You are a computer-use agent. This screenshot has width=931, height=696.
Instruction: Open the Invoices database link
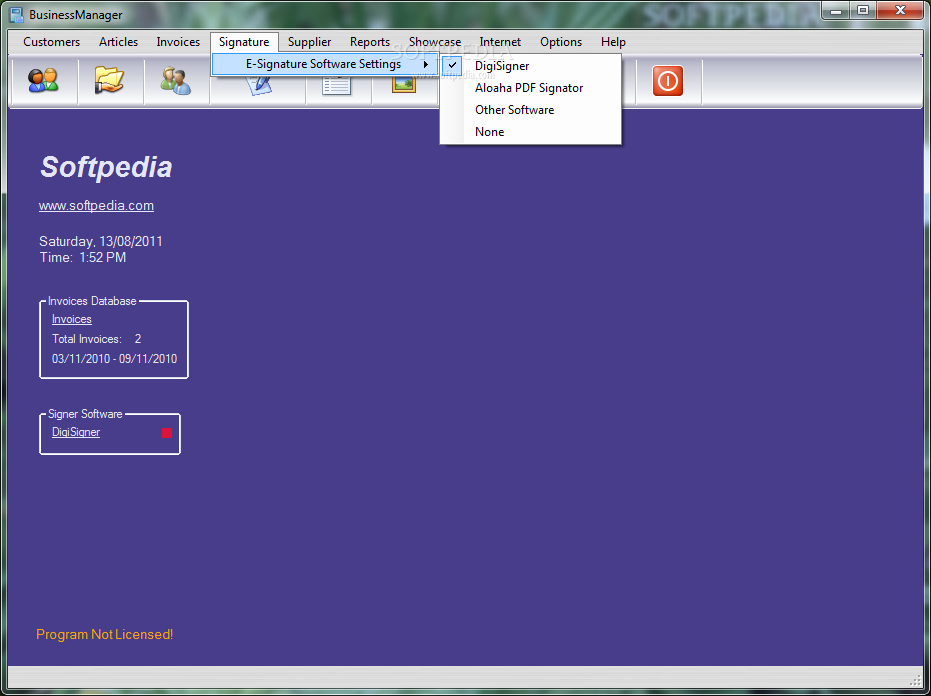(x=72, y=319)
